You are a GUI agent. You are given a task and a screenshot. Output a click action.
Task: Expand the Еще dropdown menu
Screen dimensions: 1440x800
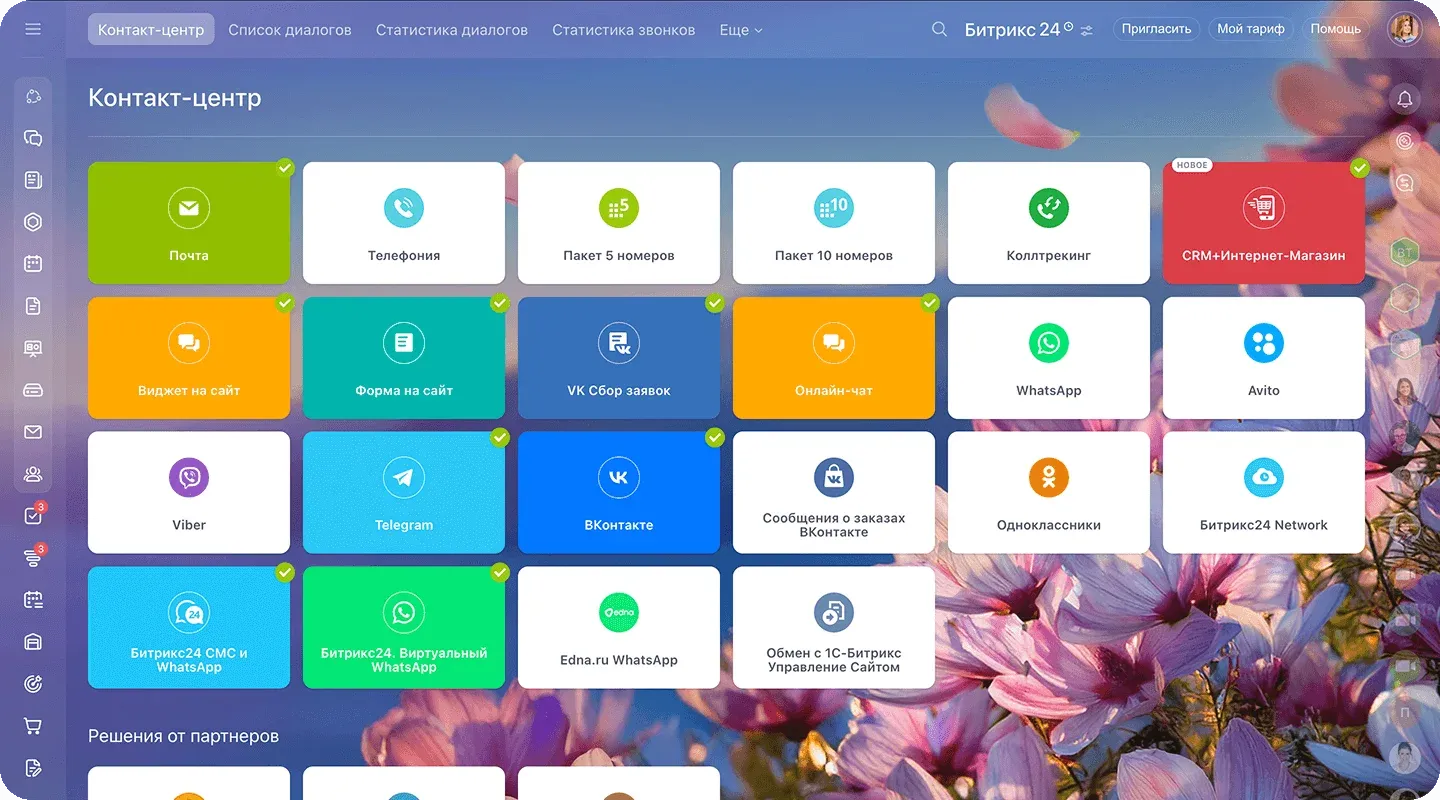[x=740, y=30]
